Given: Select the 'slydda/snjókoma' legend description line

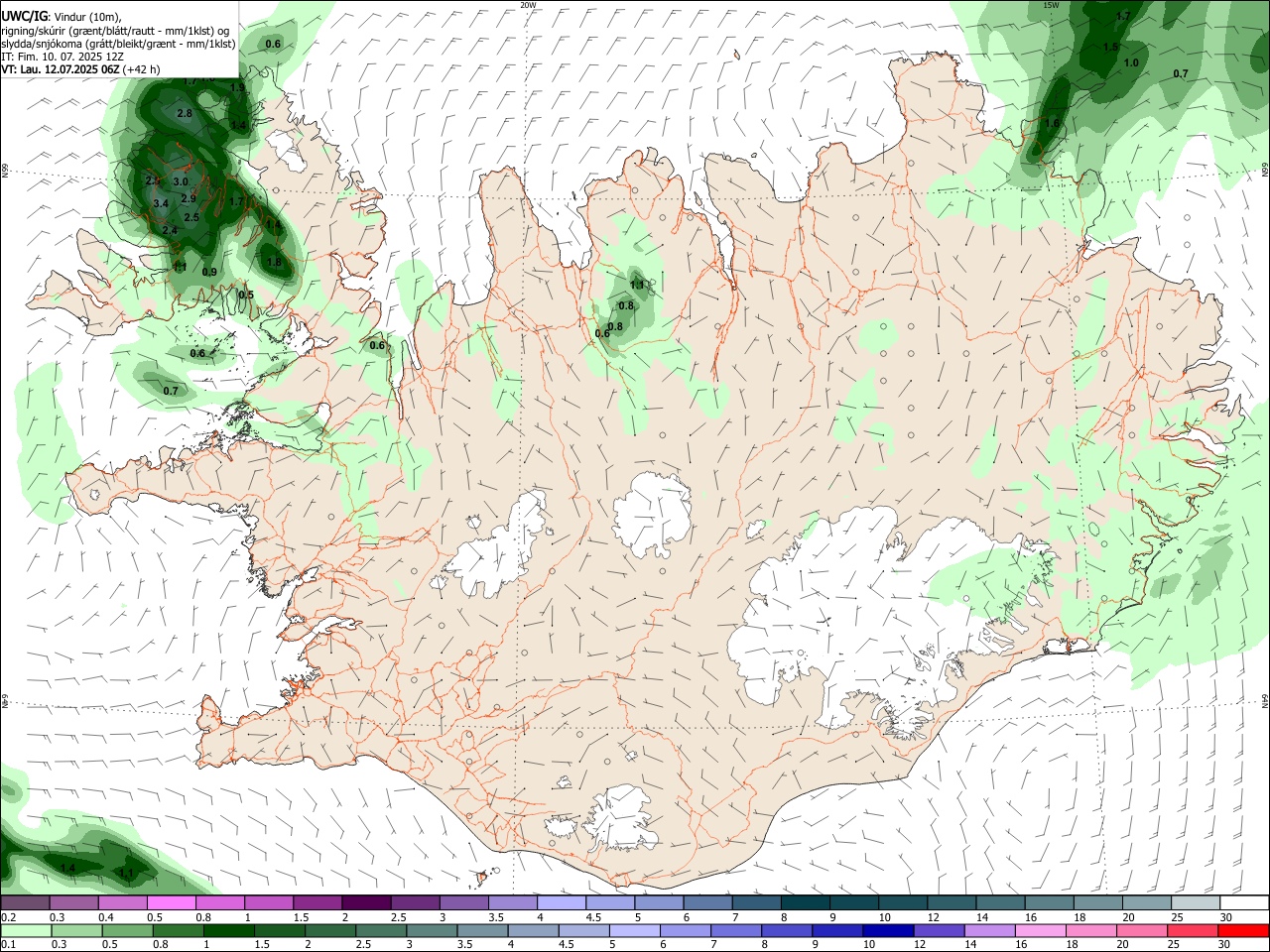Looking at the screenshot, I should tap(118, 45).
